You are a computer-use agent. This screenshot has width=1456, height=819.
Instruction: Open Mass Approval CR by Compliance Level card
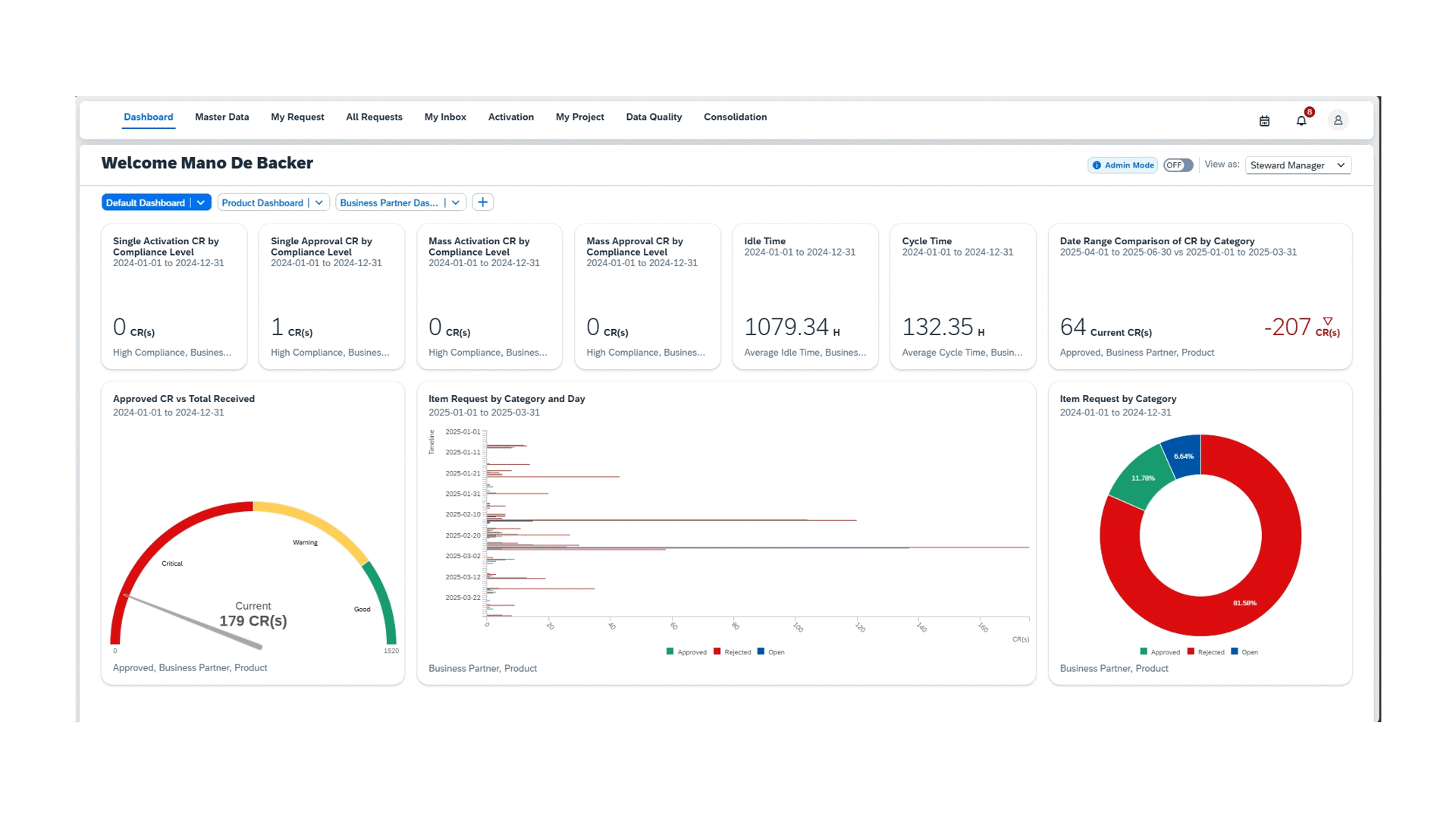647,297
